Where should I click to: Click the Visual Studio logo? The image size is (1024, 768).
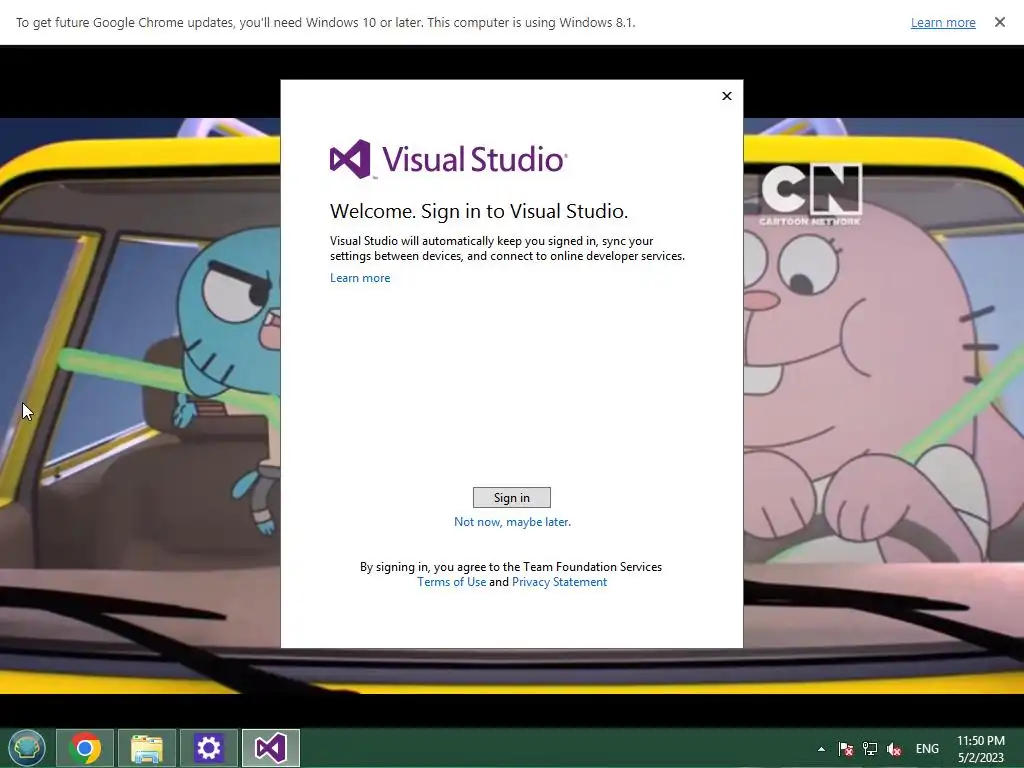(x=449, y=159)
